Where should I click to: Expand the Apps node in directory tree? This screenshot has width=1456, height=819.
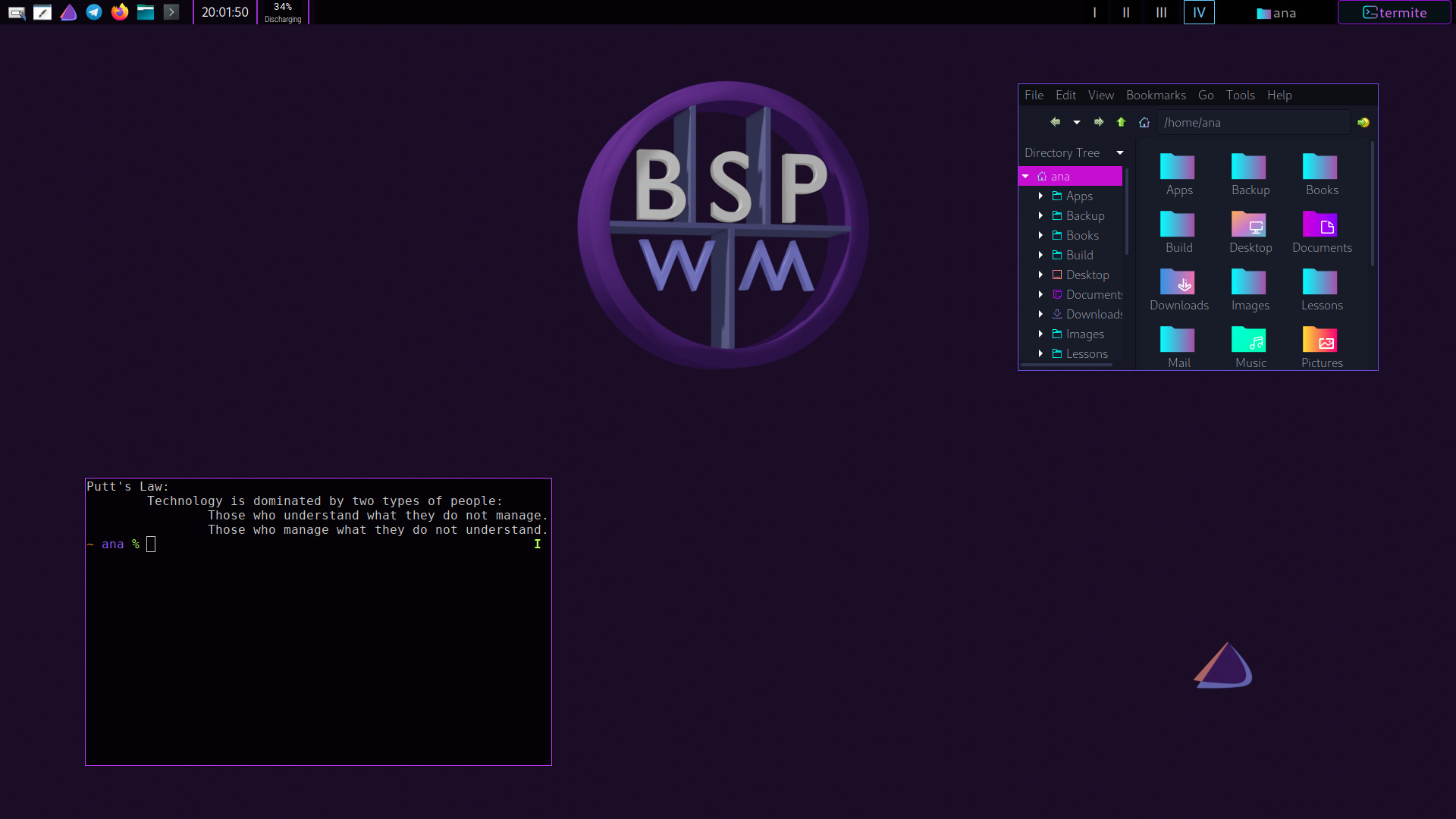pyautogui.click(x=1040, y=196)
